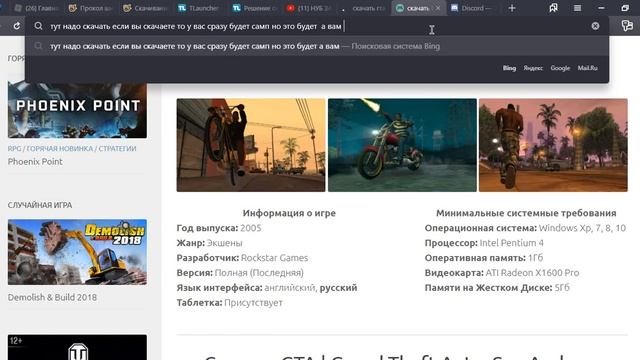The width and height of the screenshot is (640, 360).
Task: Click the 'русский' interface language link
Action: [338, 288]
